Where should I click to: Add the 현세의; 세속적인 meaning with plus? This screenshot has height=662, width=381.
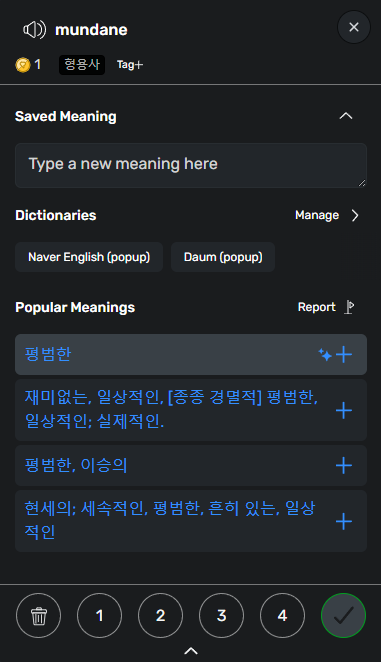344,521
